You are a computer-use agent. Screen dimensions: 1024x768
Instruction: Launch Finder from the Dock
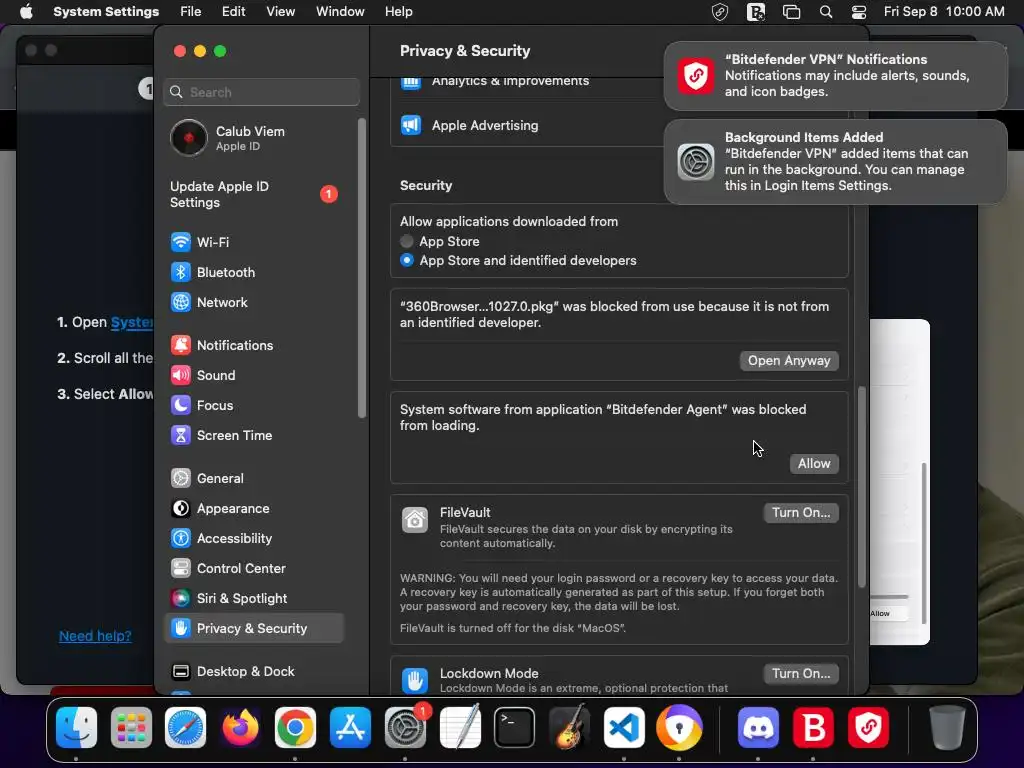click(x=76, y=728)
